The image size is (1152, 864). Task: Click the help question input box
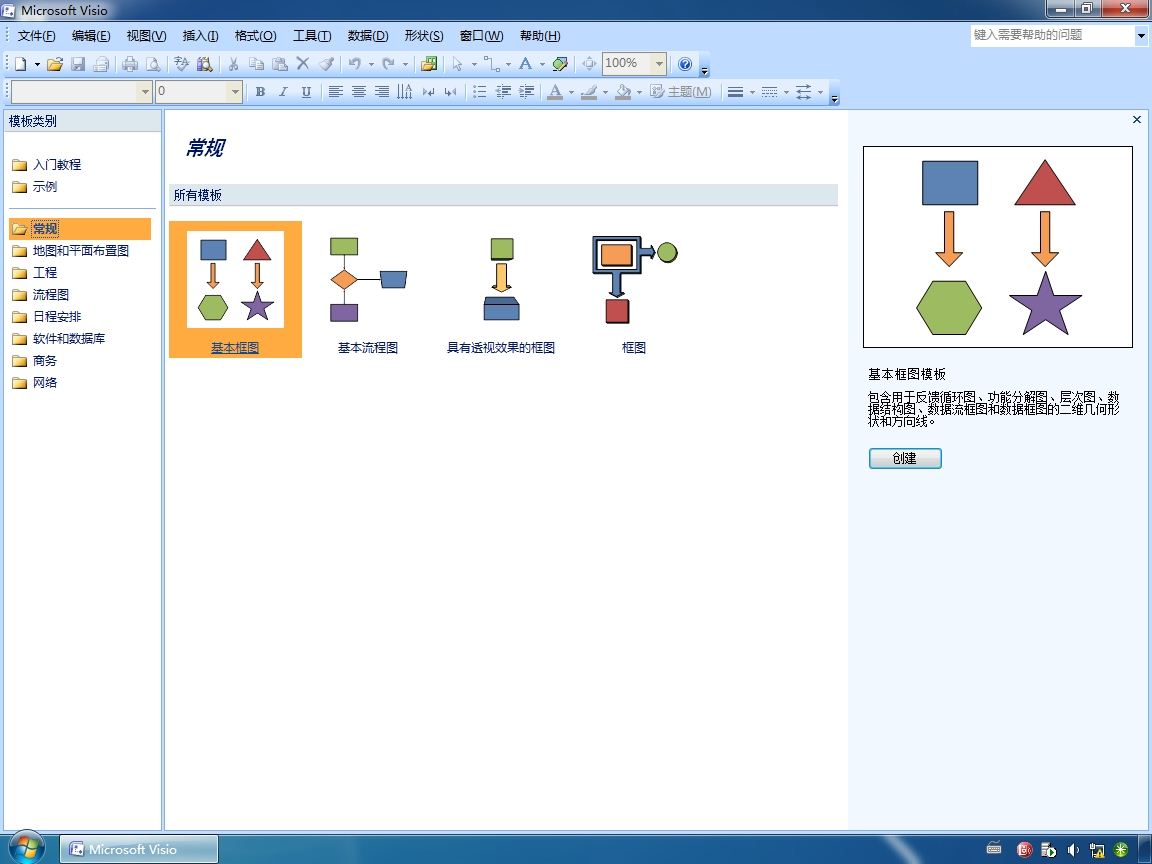pos(1054,35)
